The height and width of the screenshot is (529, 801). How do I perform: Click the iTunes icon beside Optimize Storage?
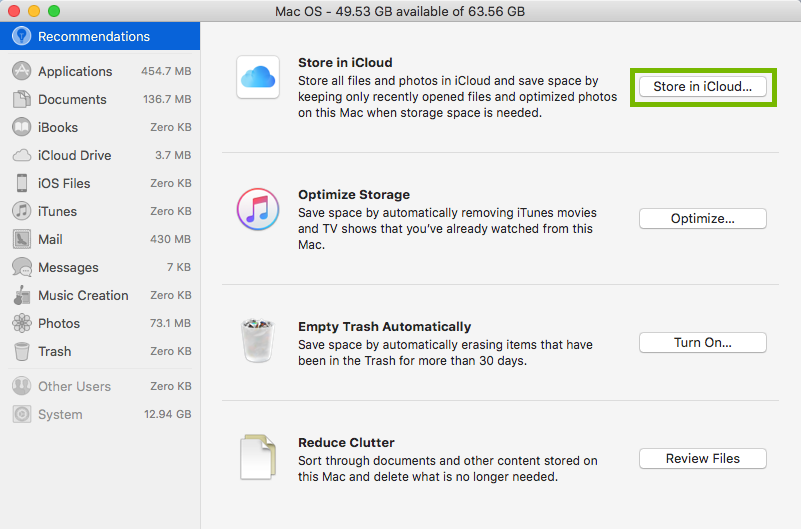pyautogui.click(x=258, y=209)
